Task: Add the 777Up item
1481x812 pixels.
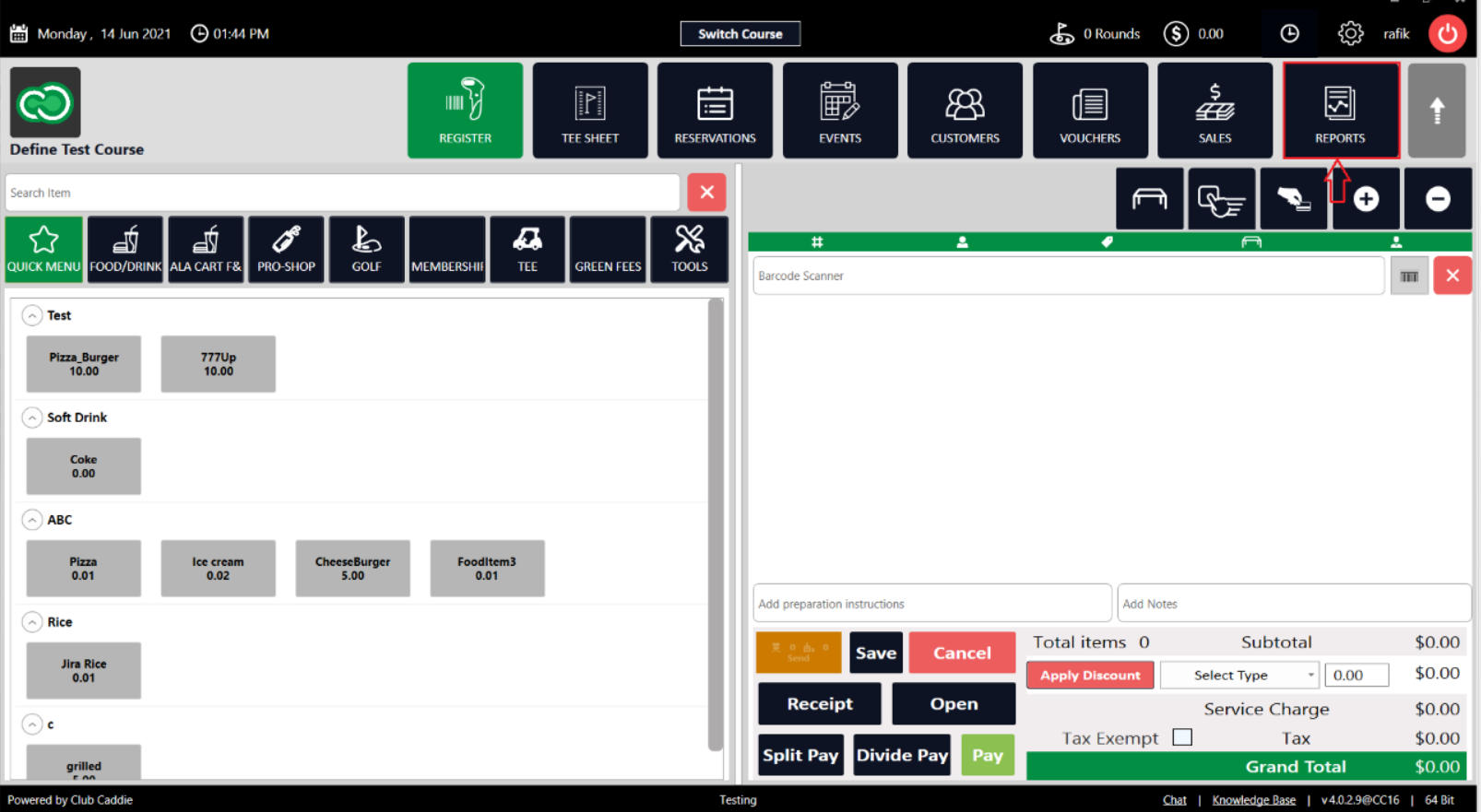Action: click(219, 364)
